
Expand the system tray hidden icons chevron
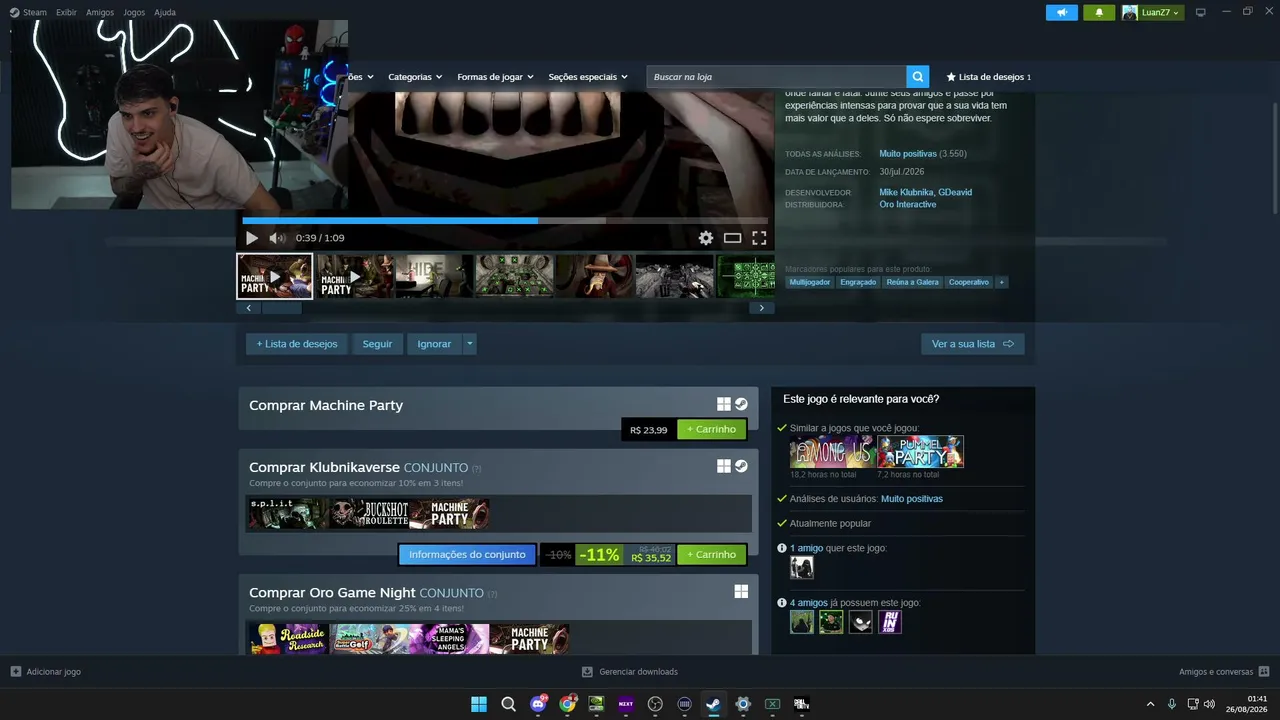1150,704
